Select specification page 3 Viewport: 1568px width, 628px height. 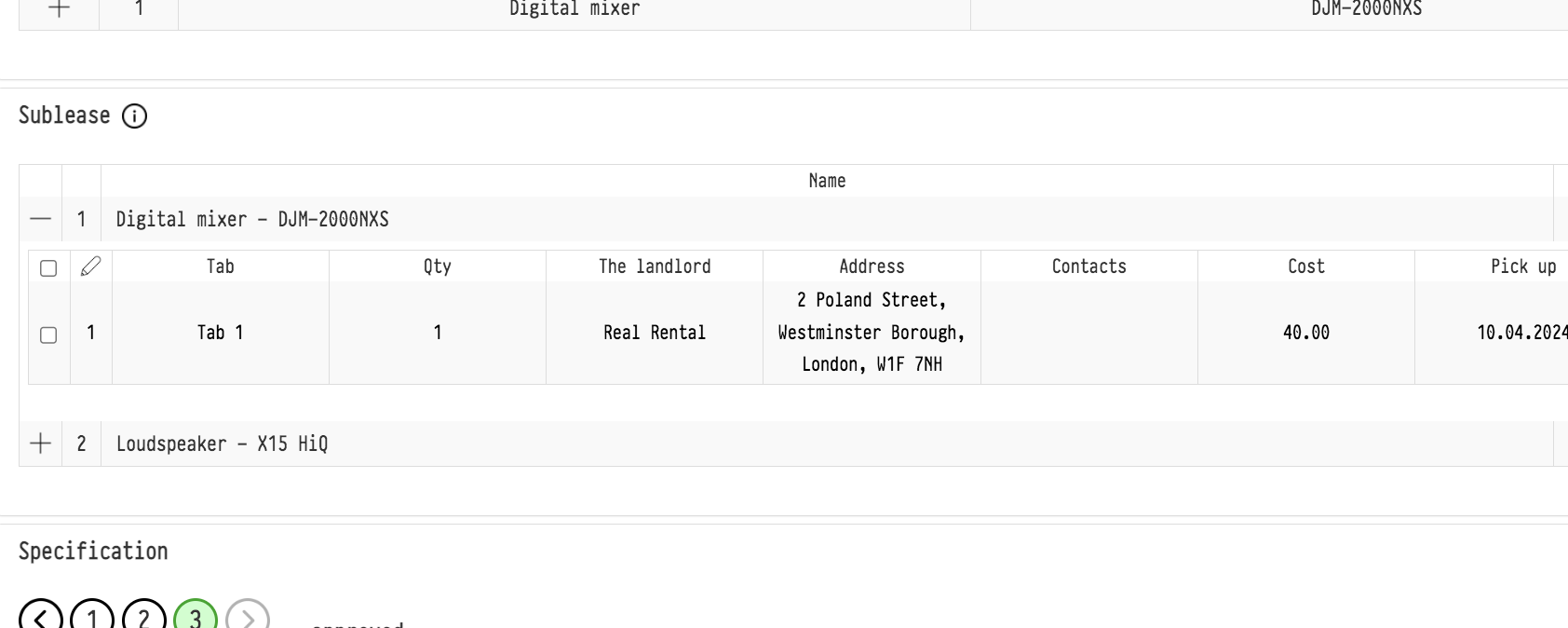tap(196, 618)
